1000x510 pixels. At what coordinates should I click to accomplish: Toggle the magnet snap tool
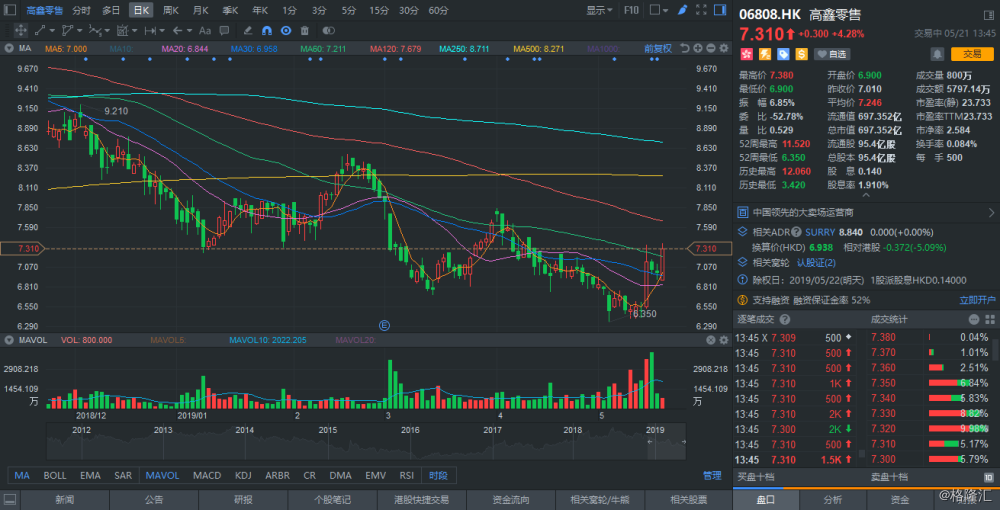(267, 30)
